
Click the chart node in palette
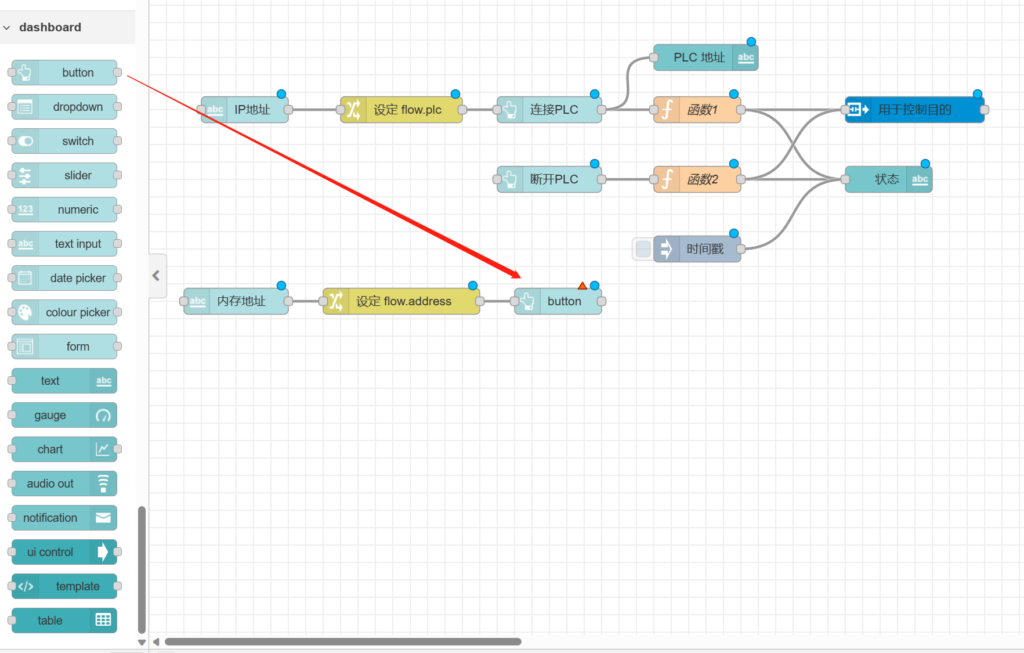pos(64,450)
